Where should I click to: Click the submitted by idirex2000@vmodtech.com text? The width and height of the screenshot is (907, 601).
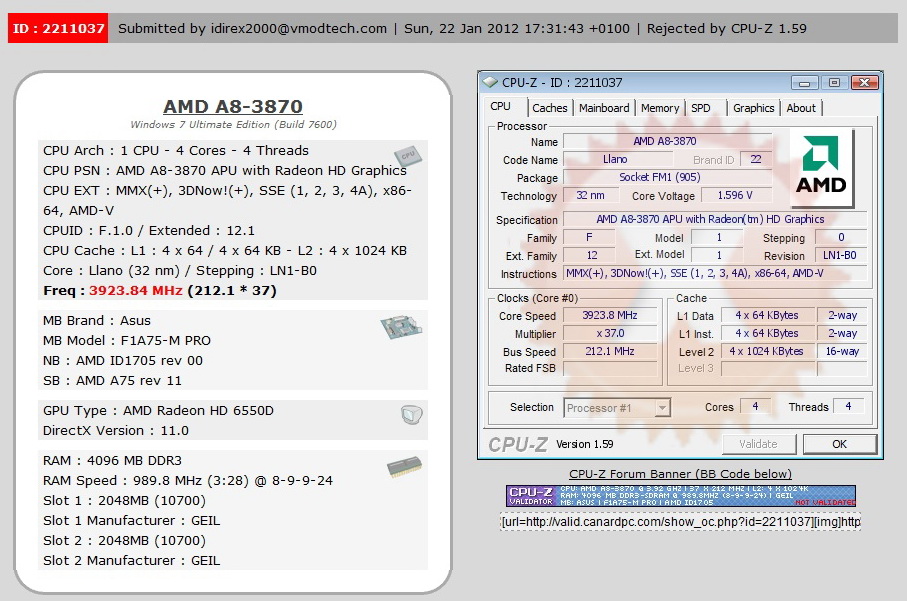tap(252, 28)
